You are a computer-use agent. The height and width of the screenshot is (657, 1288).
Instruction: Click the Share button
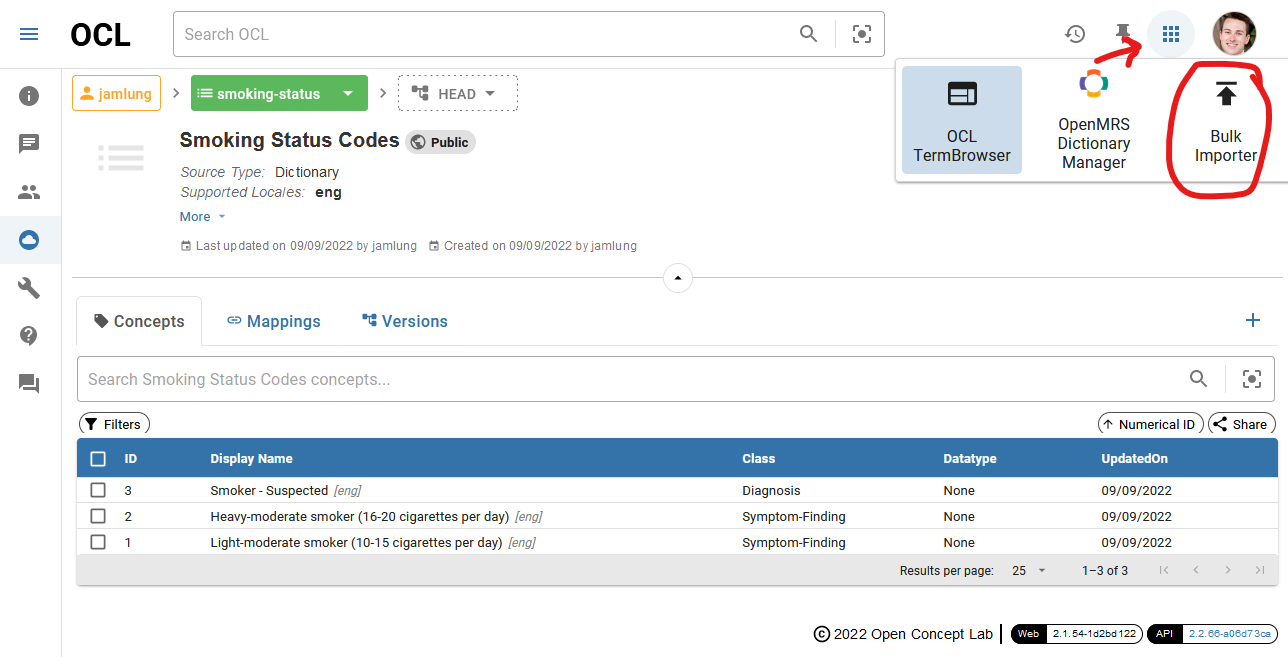click(x=1242, y=424)
